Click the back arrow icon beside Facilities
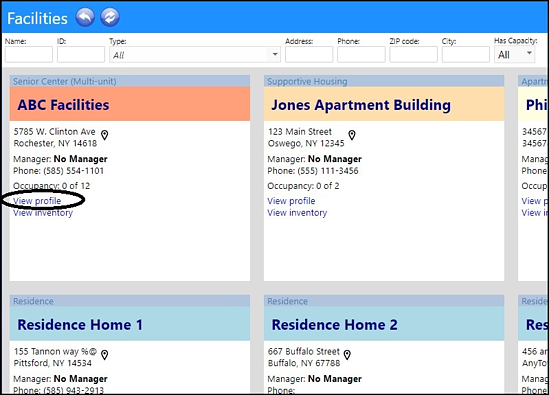 [85, 17]
